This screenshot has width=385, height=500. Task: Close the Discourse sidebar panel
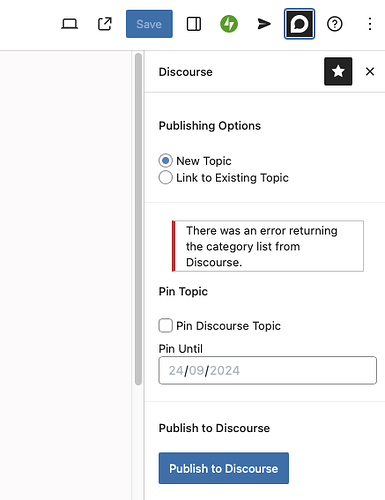370,71
